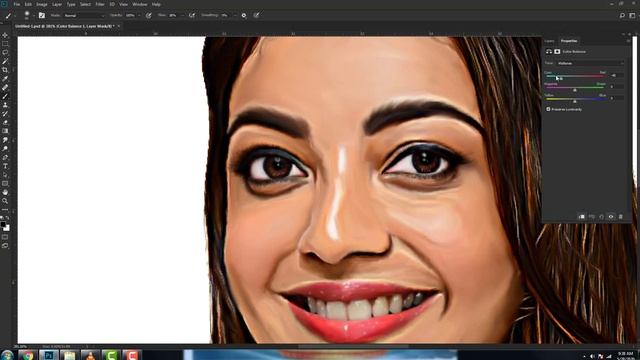The image size is (640, 360).
Task: Select the Rectangle shape tool
Action: (x=5, y=183)
